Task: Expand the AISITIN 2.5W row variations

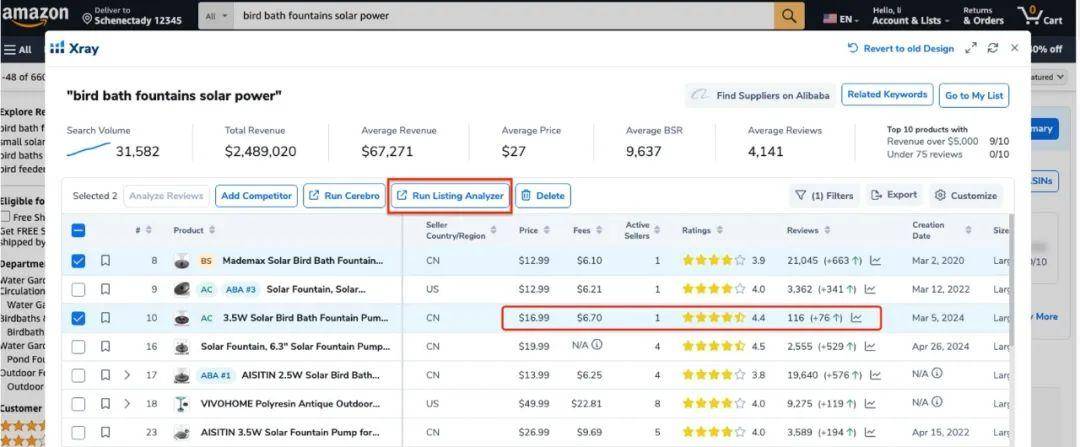Action: pos(127,375)
